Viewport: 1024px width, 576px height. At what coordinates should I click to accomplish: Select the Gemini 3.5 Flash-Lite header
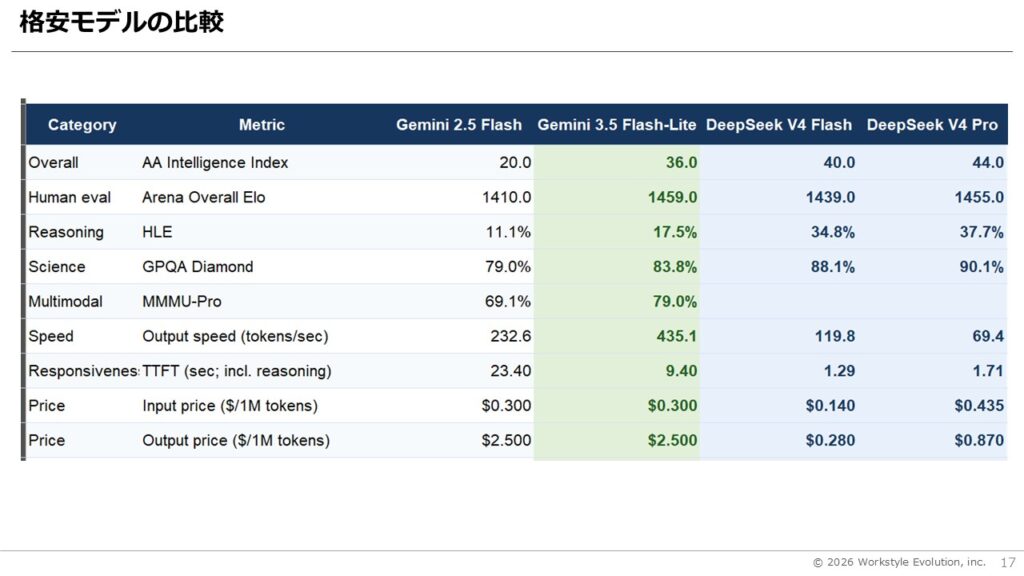click(x=616, y=125)
